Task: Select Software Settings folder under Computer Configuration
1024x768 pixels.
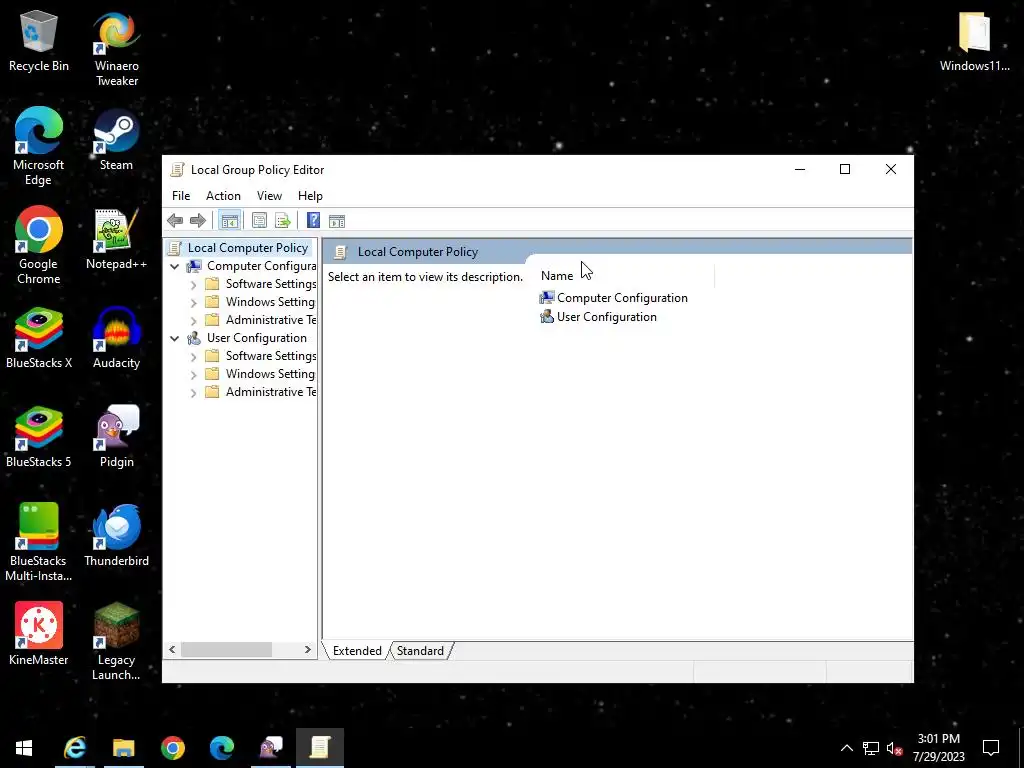Action: click(x=270, y=283)
